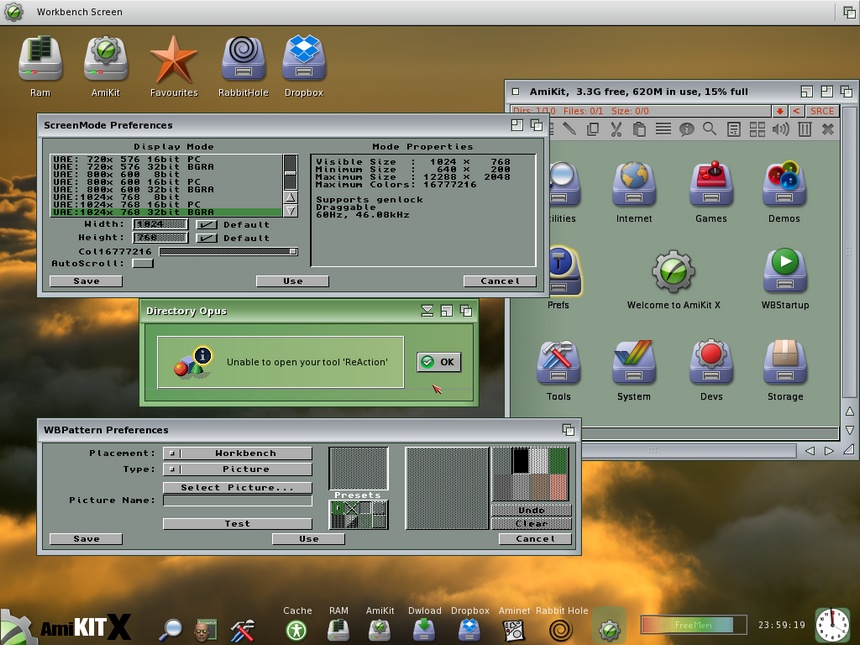Open the Type cycle dropdown
The height and width of the screenshot is (645, 860).
[237, 469]
